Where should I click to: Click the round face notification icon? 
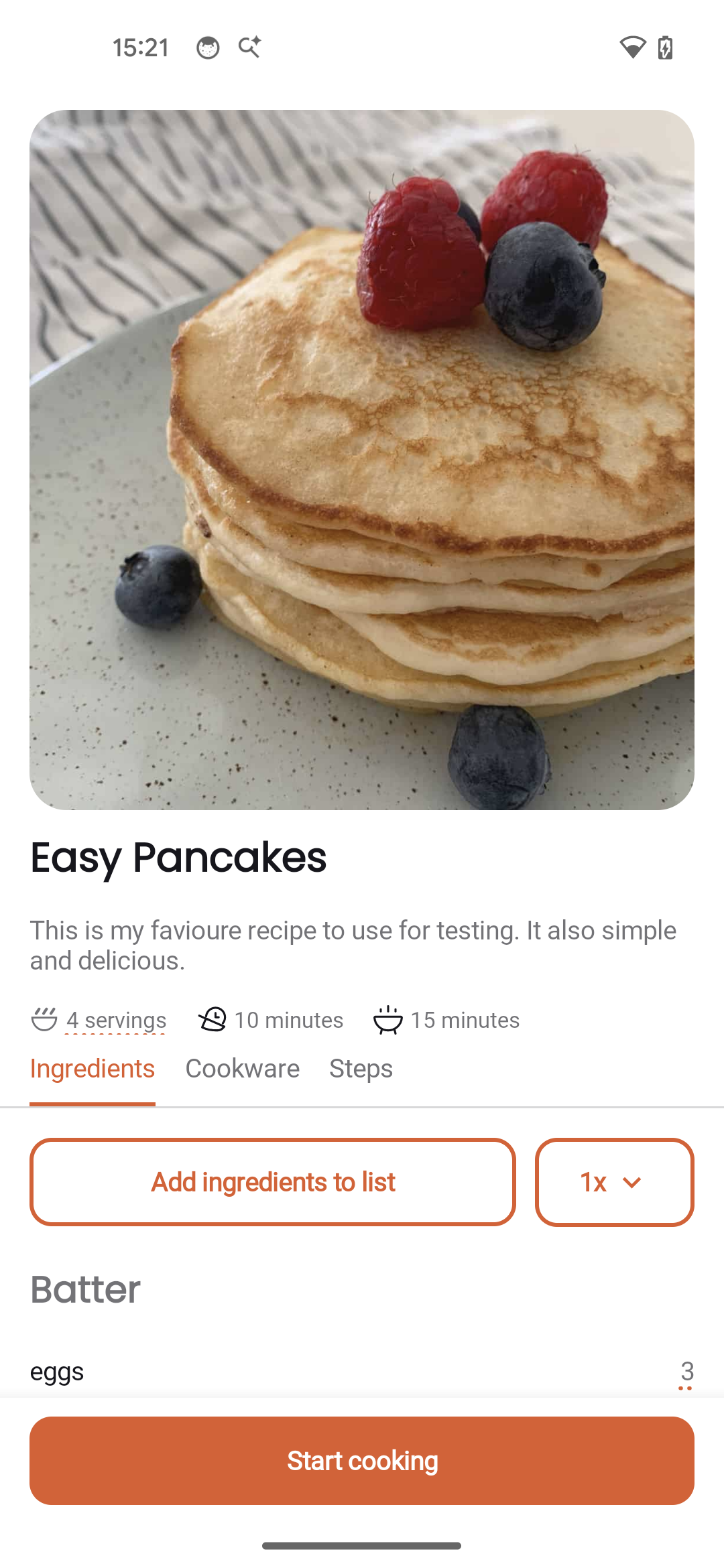pyautogui.click(x=208, y=47)
